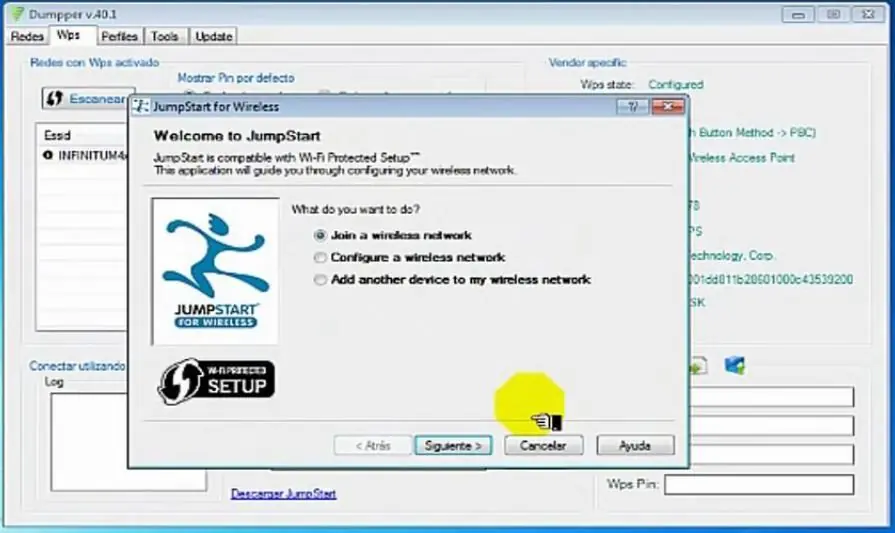895x533 pixels.
Task: Maximize the Dumpper window
Action: point(833,15)
